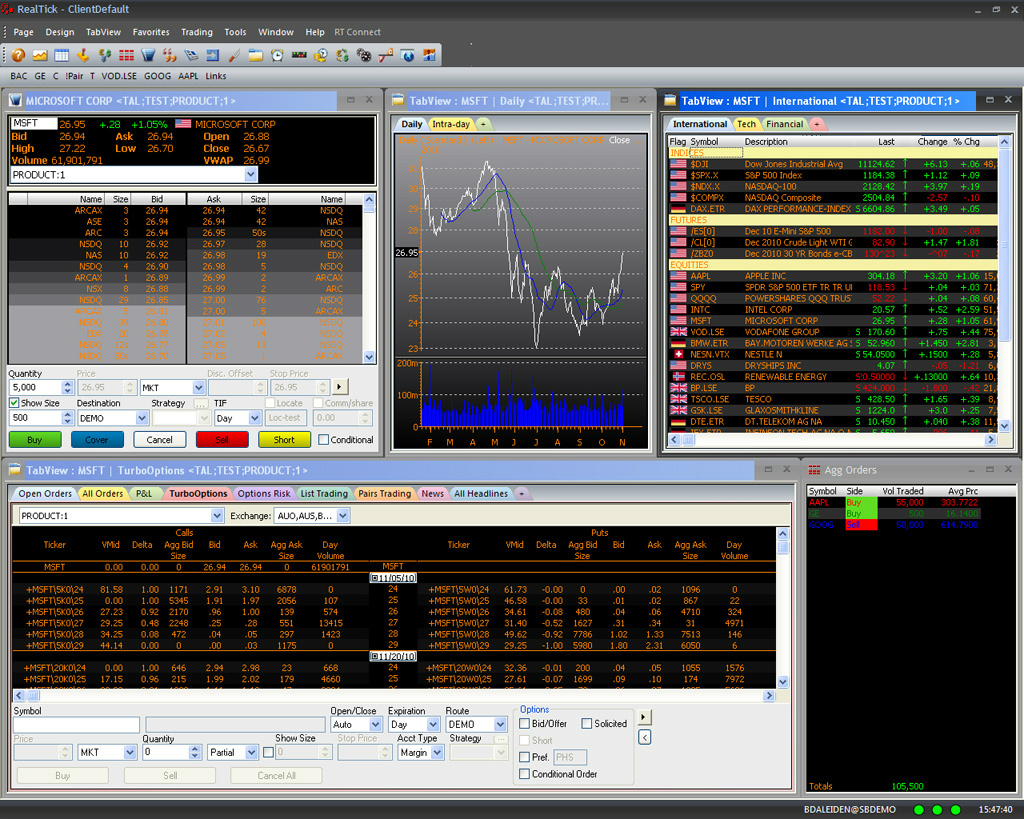Screen dimensions: 1024x819
Task: Open the TabView menu
Action: coord(103,32)
